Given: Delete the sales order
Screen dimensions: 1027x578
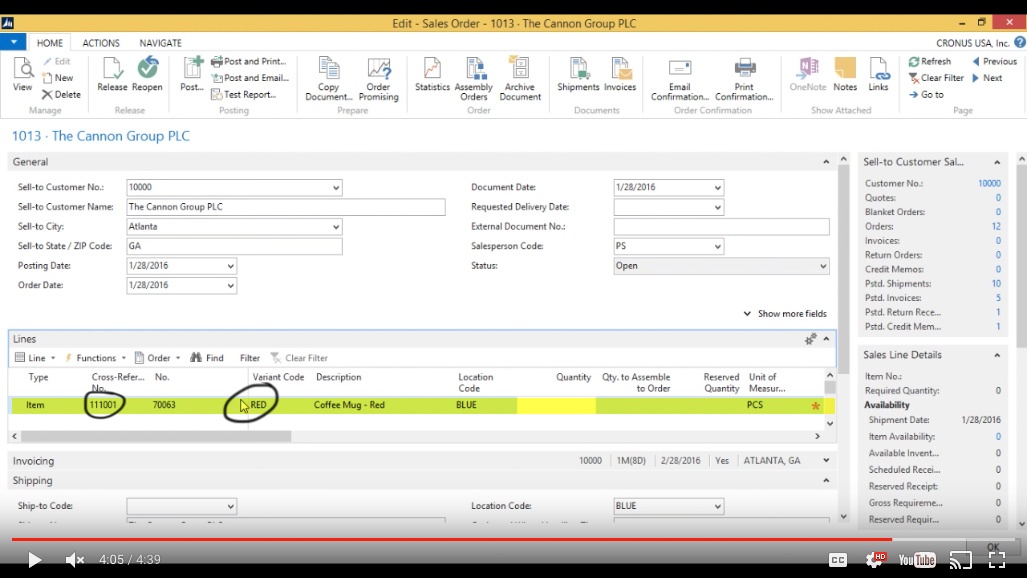Looking at the screenshot, I should (x=61, y=94).
